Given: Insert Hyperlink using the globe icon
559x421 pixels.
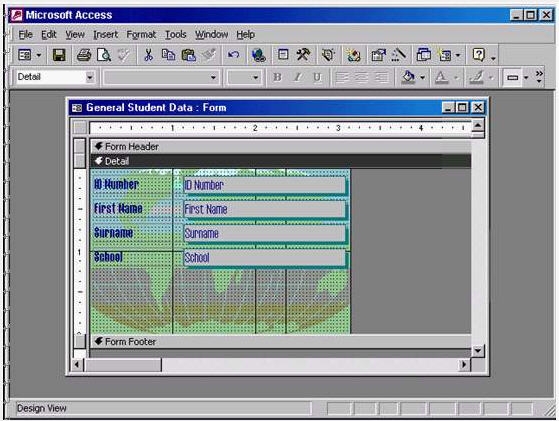Looking at the screenshot, I should point(258,55).
